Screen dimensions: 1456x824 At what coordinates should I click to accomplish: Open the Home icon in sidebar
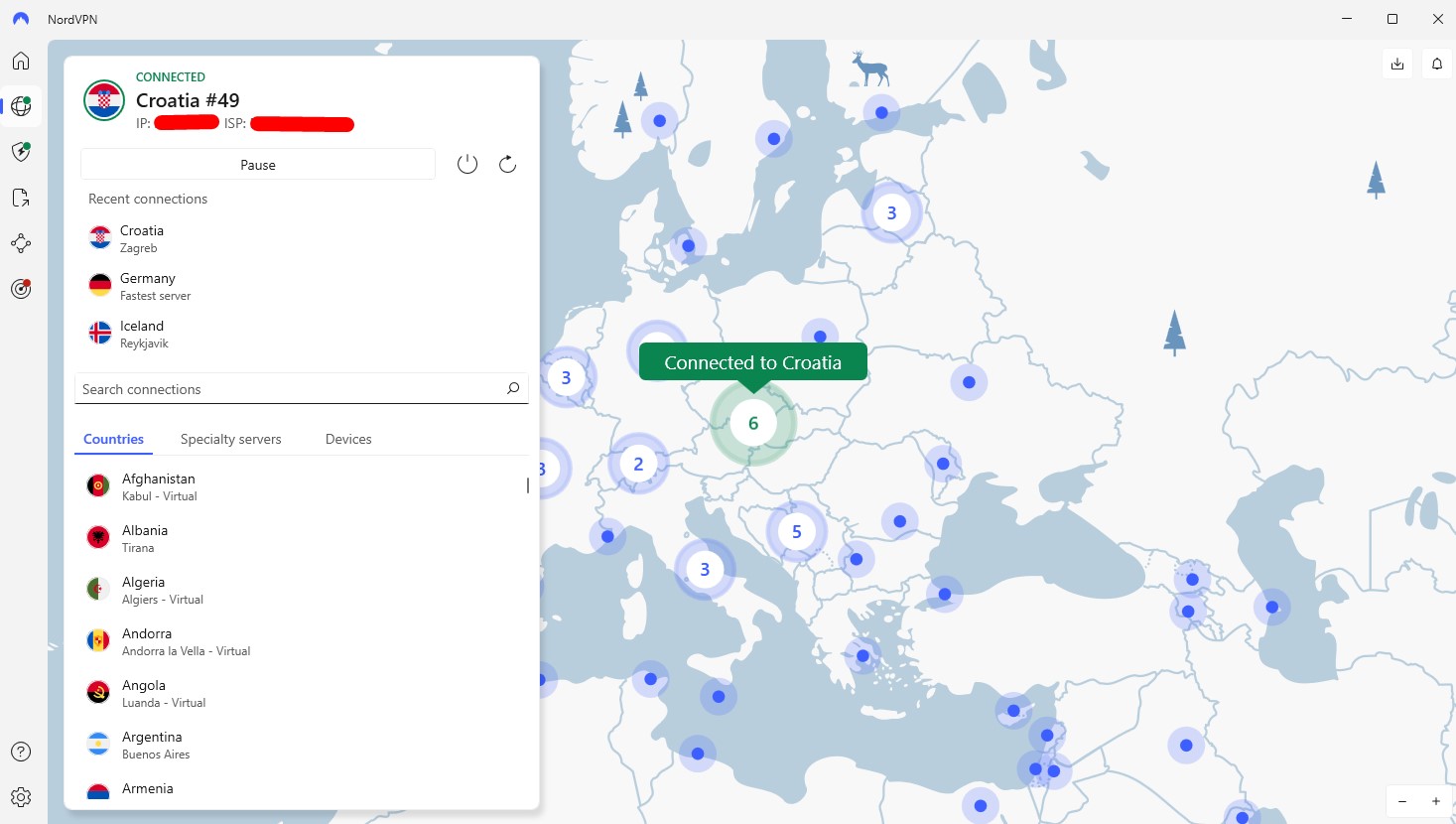click(21, 62)
